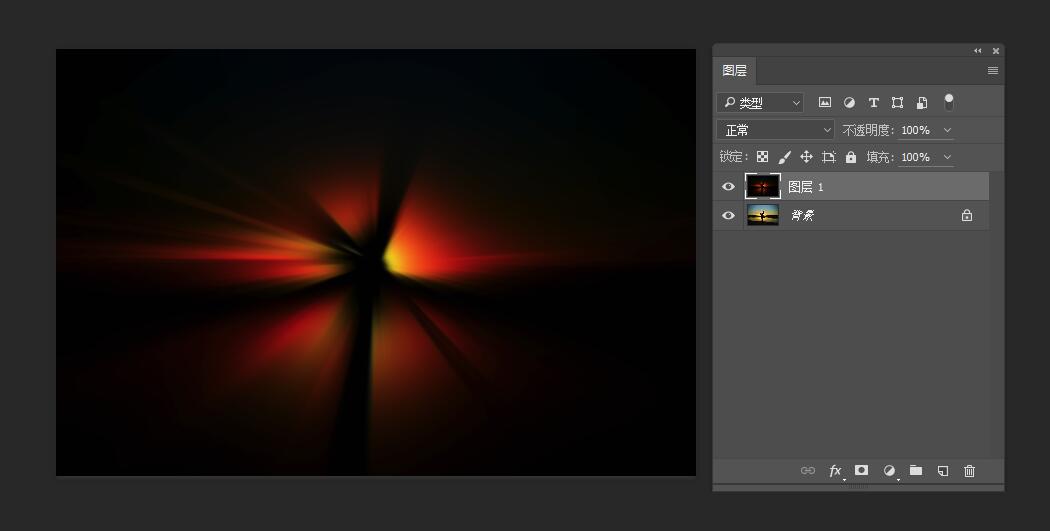Image resolution: width=1050 pixels, height=531 pixels.
Task: Select the 背景 layer thumbnail
Action: tap(763, 215)
